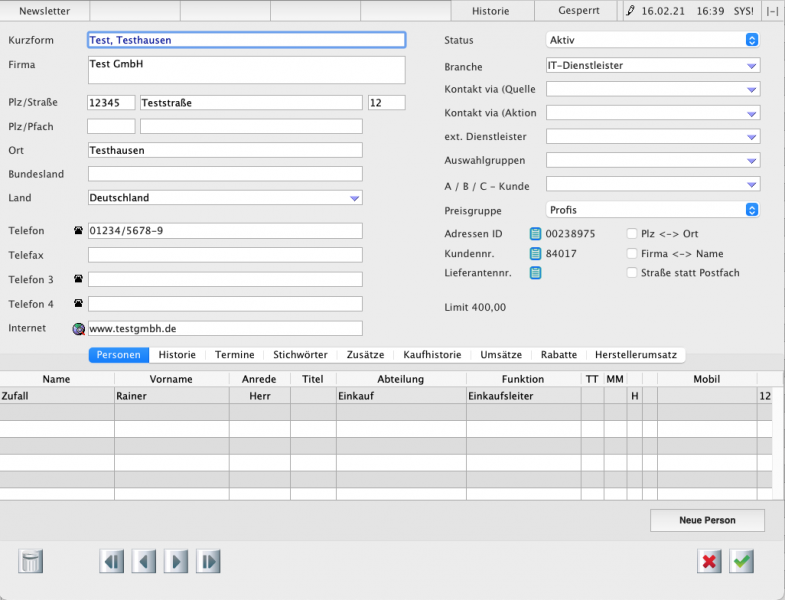This screenshot has width=785, height=600.
Task: Click the red X cancel icon
Action: click(709, 561)
